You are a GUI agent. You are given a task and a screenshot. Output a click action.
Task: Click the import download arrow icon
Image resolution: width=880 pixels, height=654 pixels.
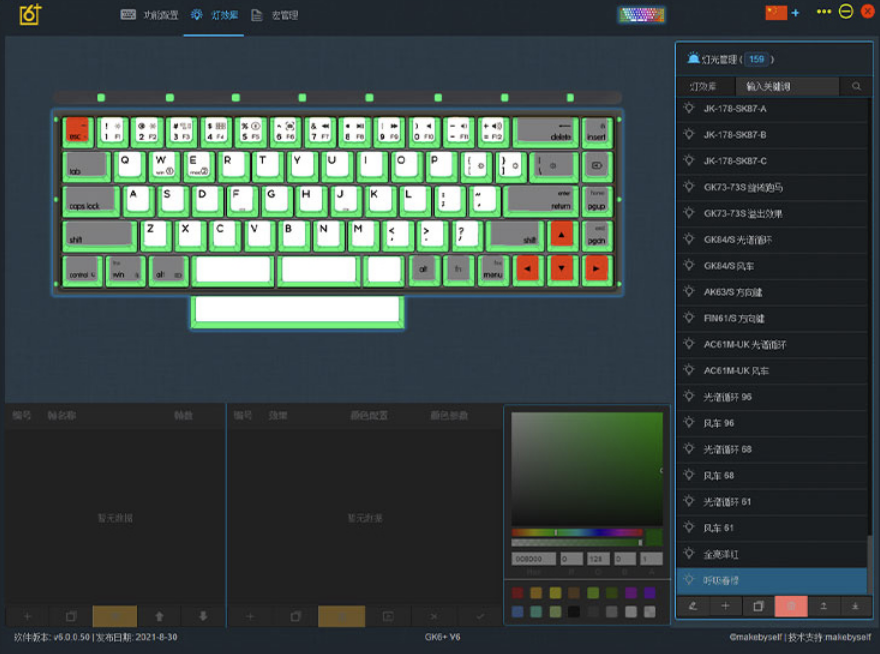click(x=855, y=606)
